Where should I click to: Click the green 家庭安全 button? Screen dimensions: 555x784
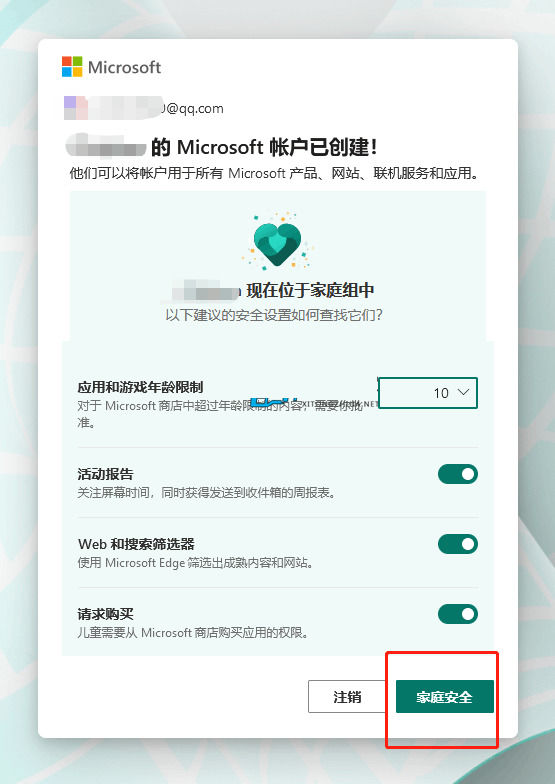444,696
